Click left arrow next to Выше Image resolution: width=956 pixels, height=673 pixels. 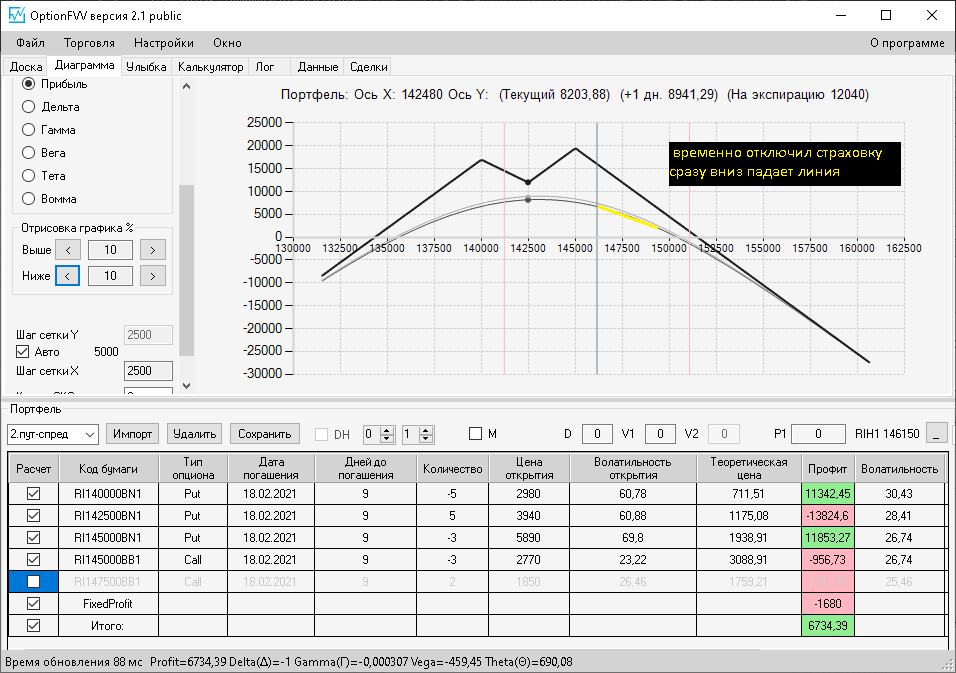click(68, 250)
